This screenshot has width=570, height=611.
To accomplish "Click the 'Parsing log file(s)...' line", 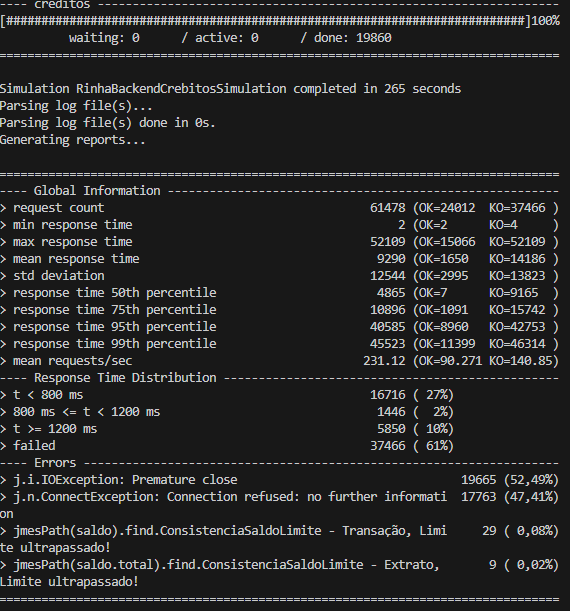I will coord(76,106).
